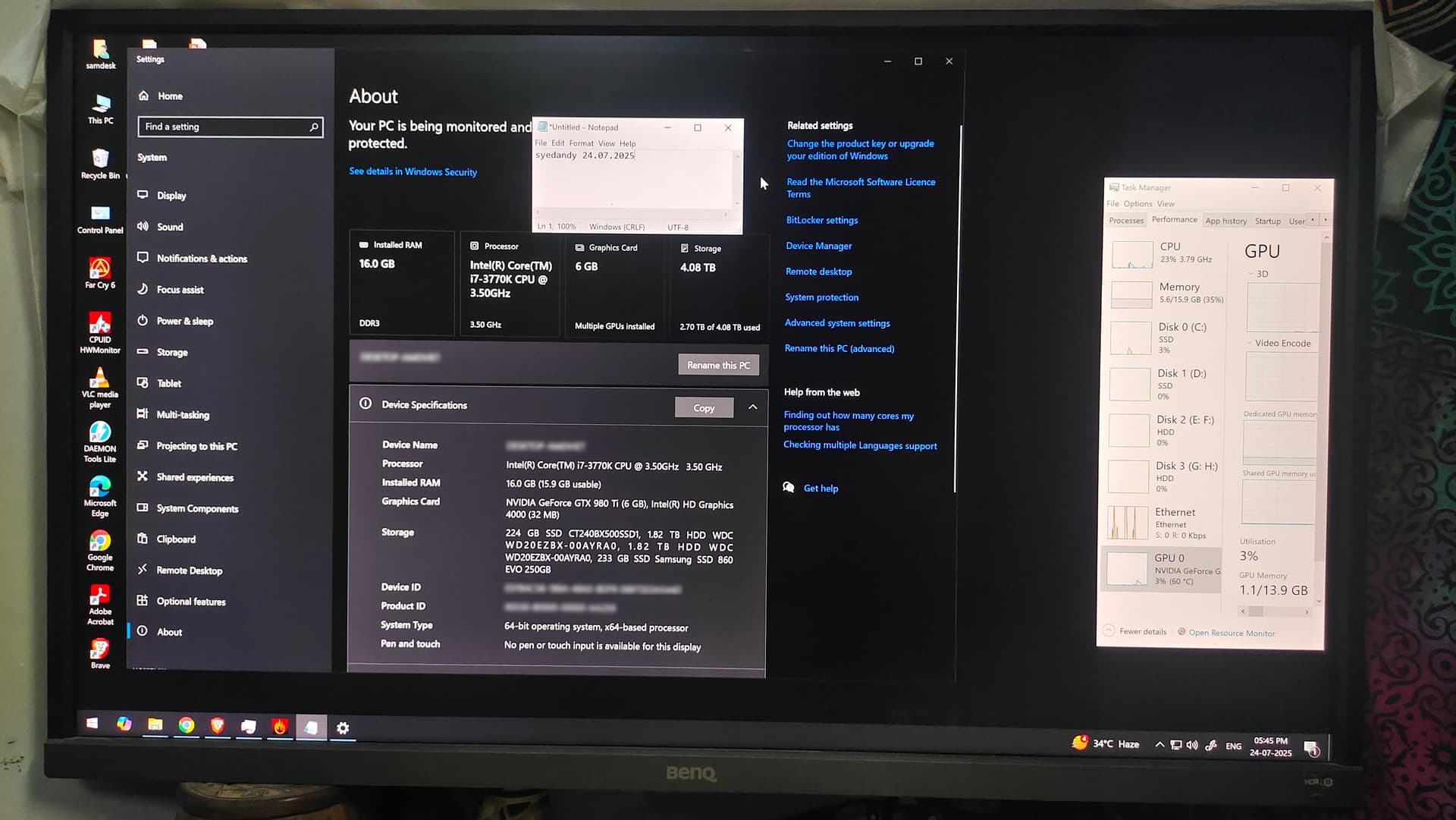
Task: Click the Rename this PC button
Action: [x=717, y=365]
